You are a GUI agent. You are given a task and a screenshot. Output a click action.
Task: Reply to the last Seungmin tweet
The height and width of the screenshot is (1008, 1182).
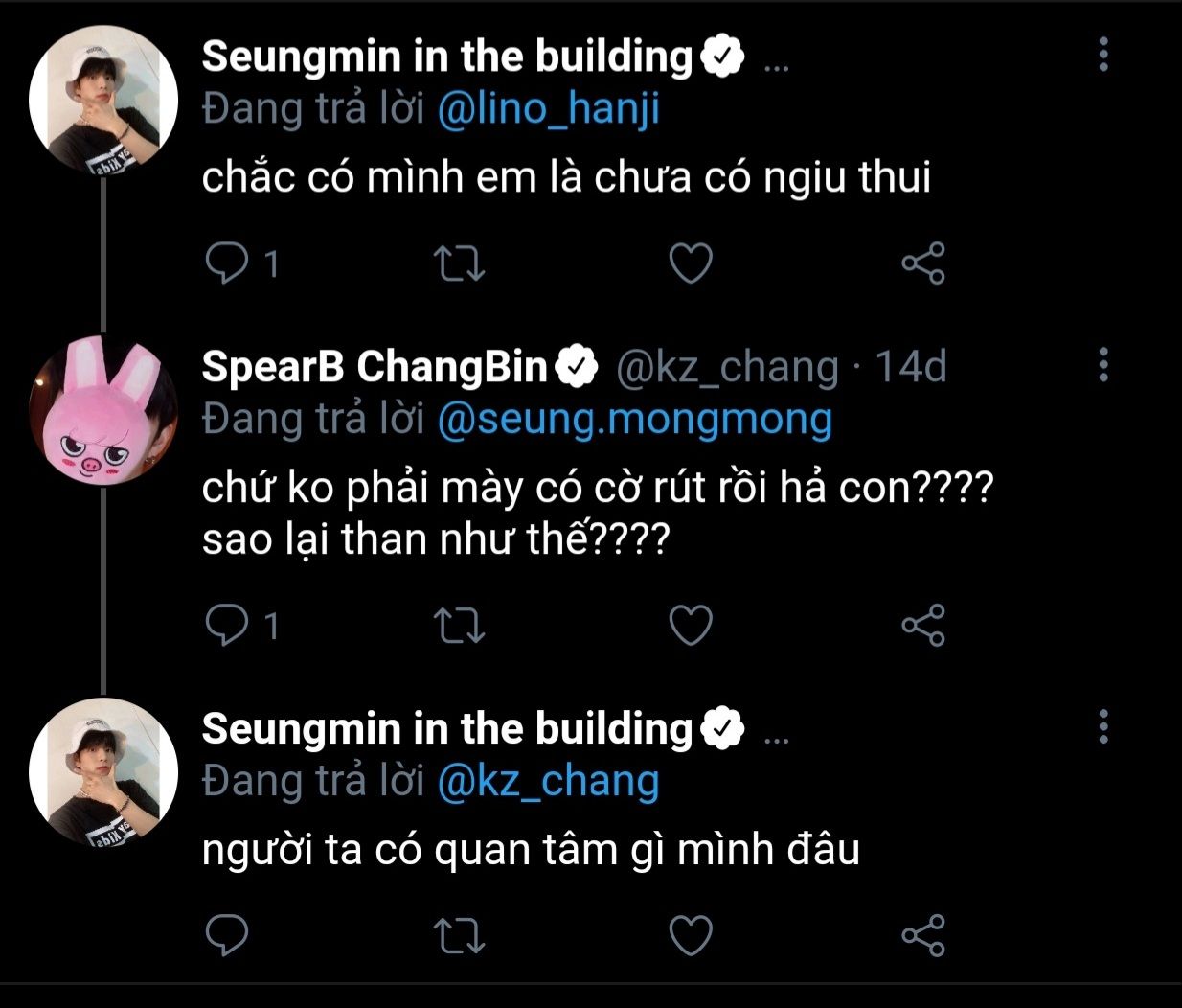point(227,935)
